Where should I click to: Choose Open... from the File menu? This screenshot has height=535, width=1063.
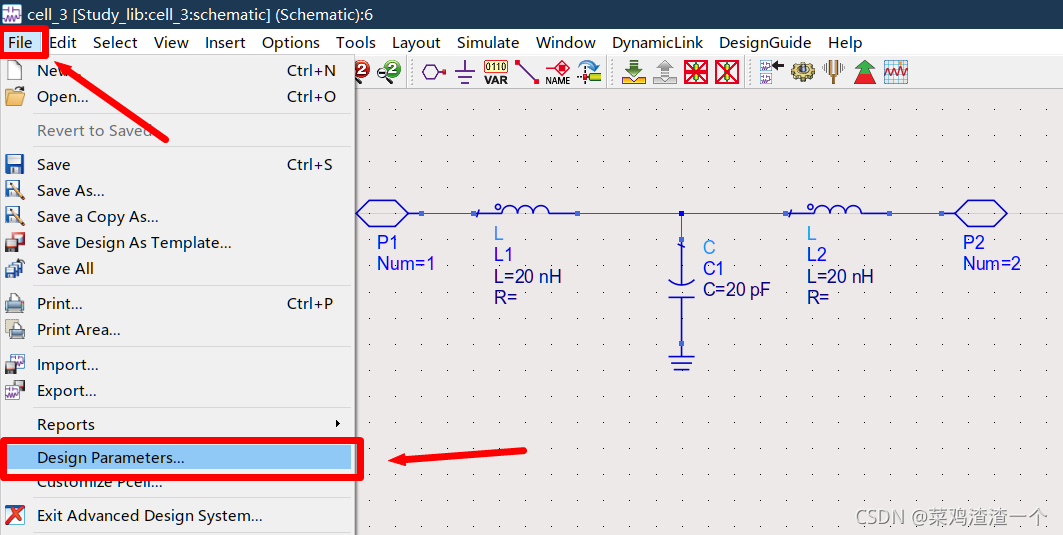click(x=178, y=97)
